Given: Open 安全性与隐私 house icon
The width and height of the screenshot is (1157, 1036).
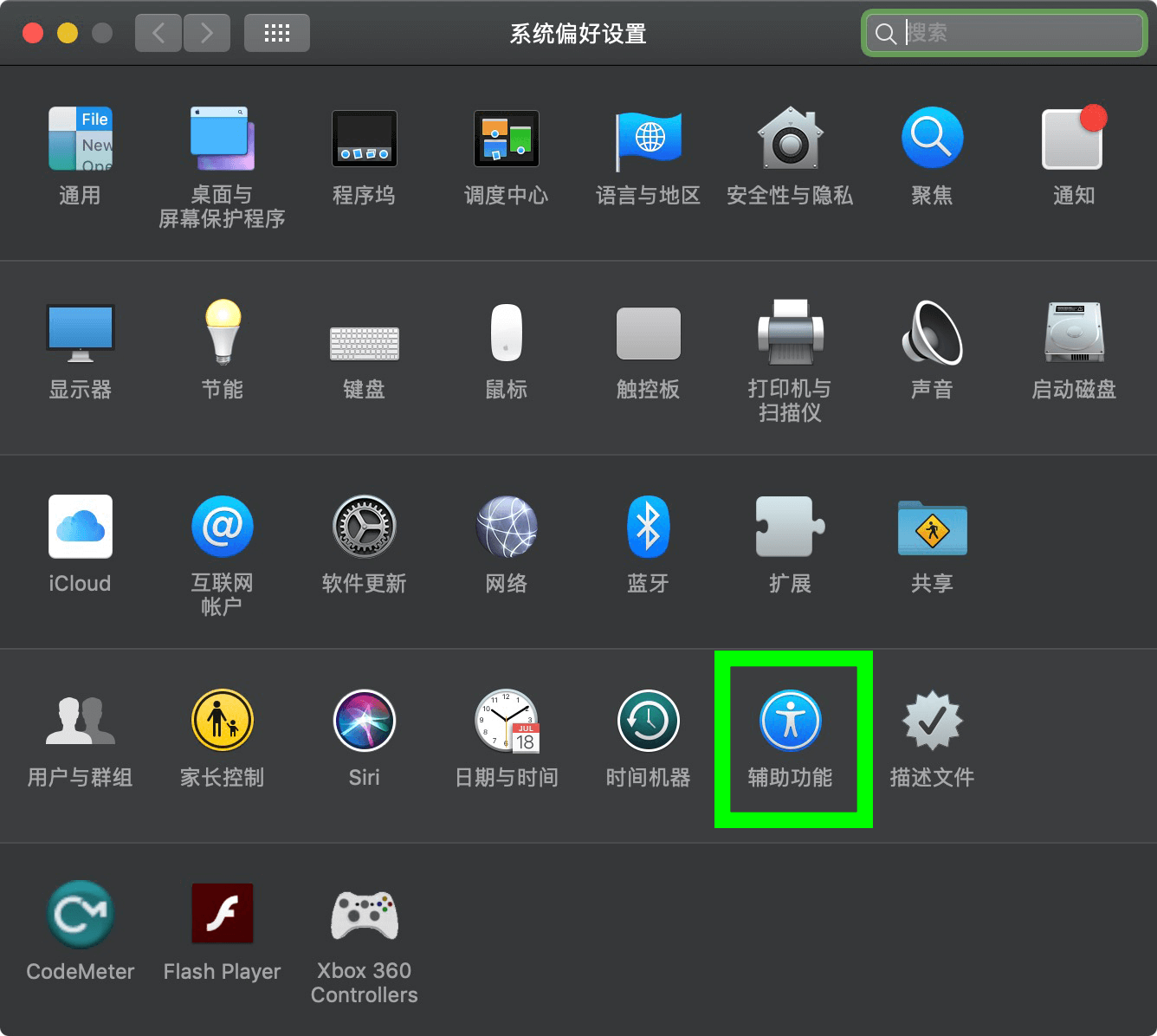Looking at the screenshot, I should coord(791,139).
